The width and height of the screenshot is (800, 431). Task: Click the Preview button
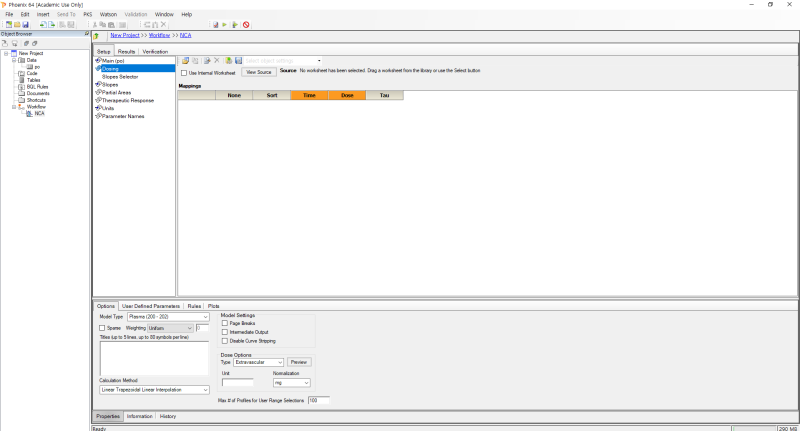(x=299, y=362)
